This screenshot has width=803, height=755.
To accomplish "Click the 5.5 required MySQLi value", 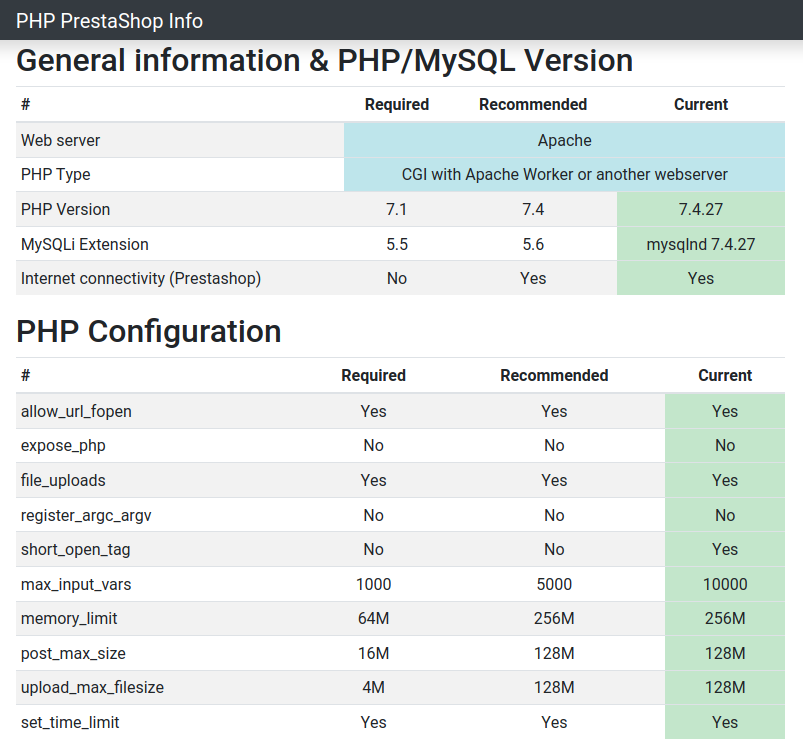I will pyautogui.click(x=397, y=244).
